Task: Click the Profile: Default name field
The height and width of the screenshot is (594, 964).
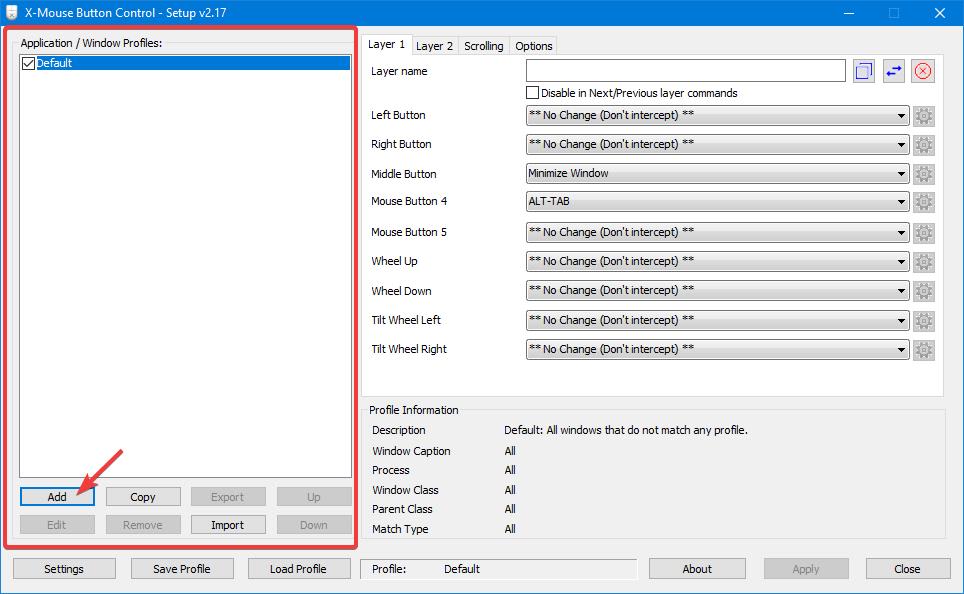Action: tap(499, 569)
